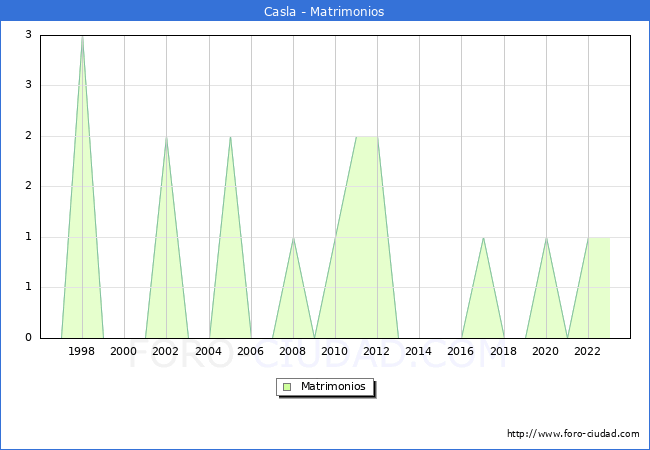The width and height of the screenshot is (650, 450).
Task: Click the 2005 peak at value 2
Action: (x=230, y=137)
